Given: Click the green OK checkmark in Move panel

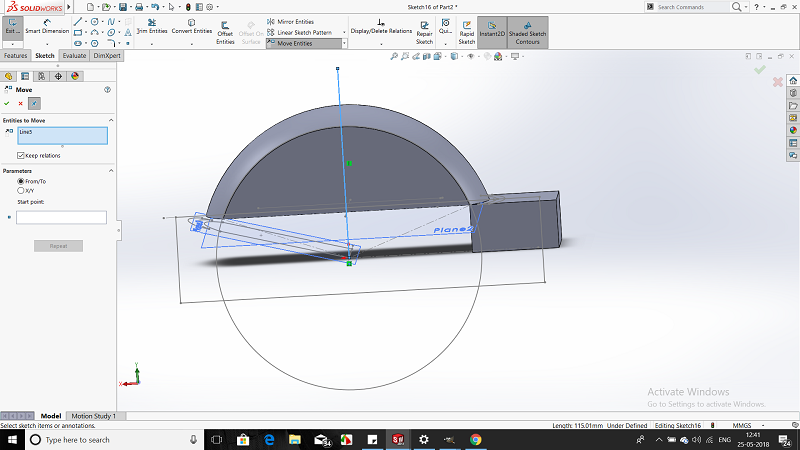Looking at the screenshot, I should [7, 103].
